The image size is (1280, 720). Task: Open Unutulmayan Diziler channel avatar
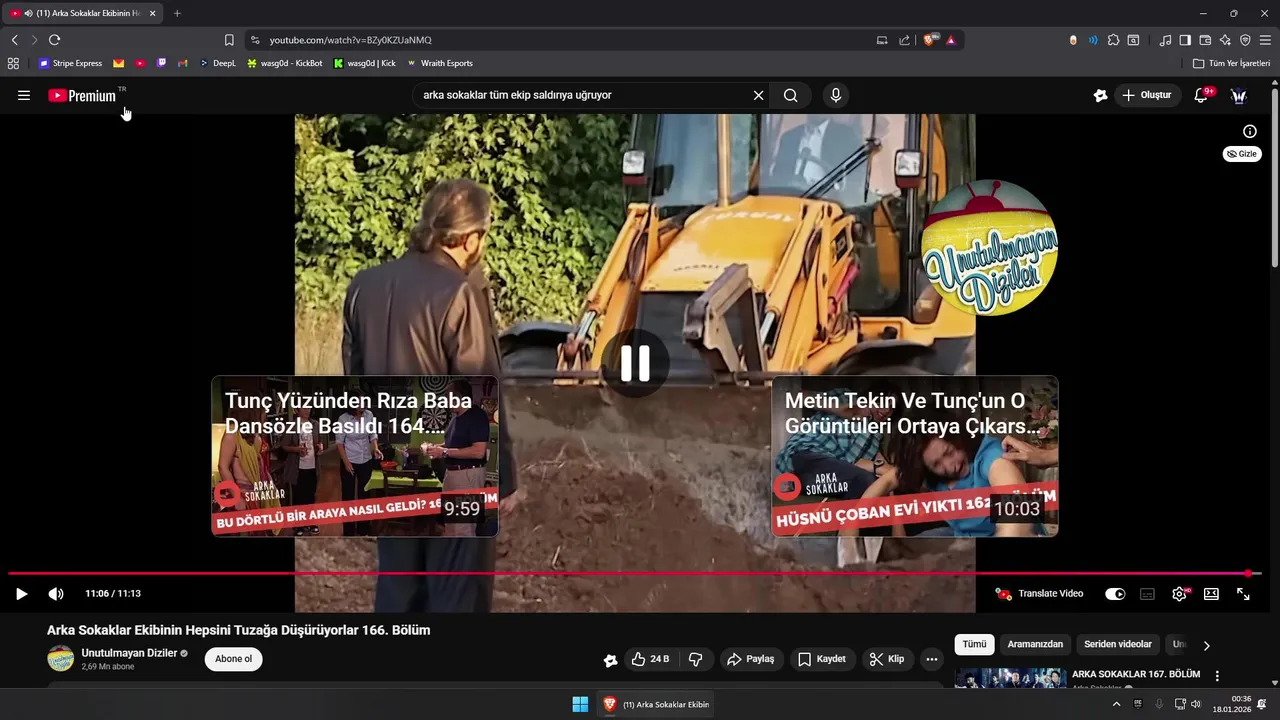coord(61,659)
